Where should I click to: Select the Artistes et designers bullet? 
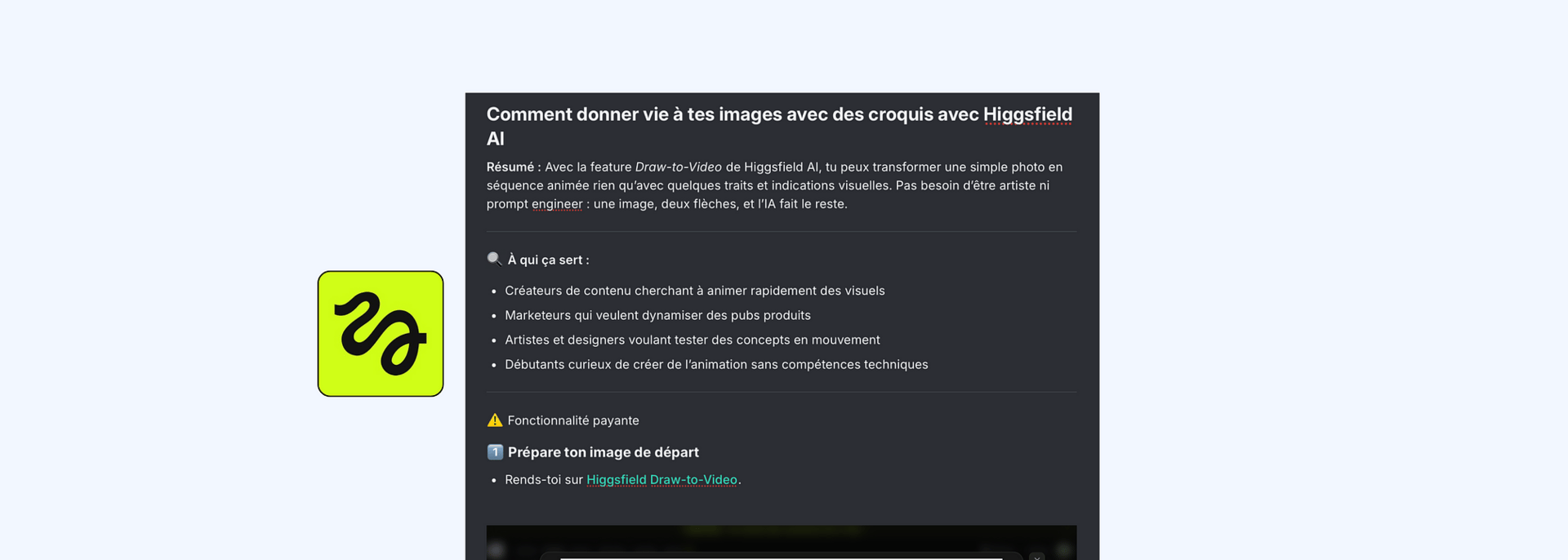[693, 340]
